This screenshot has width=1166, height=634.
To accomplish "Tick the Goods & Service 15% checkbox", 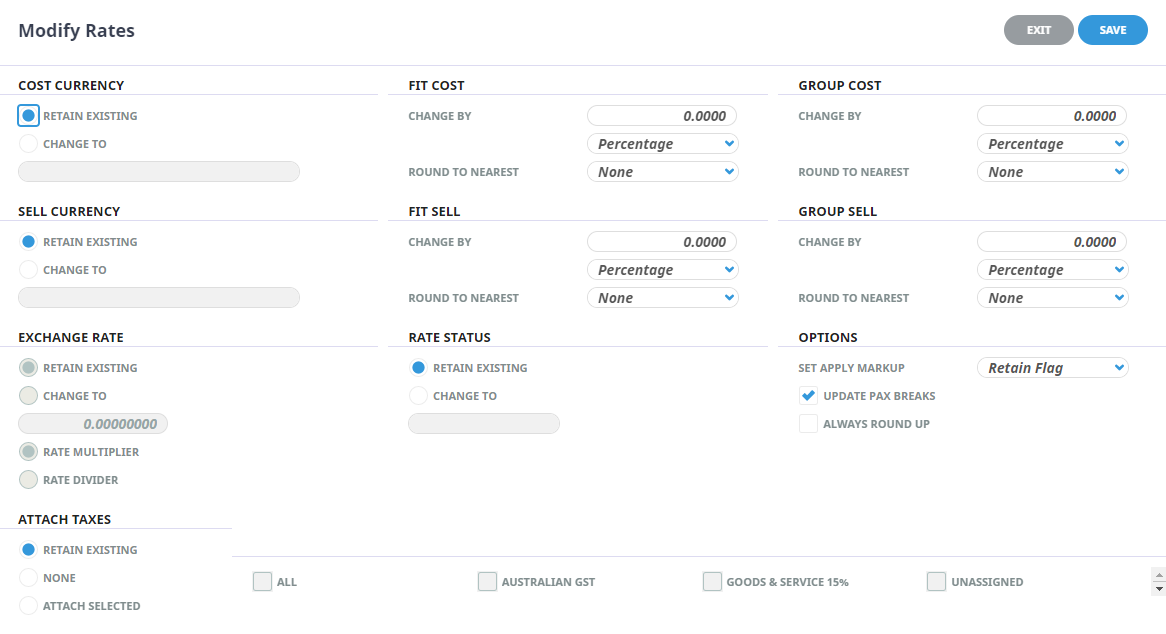I will (x=712, y=582).
